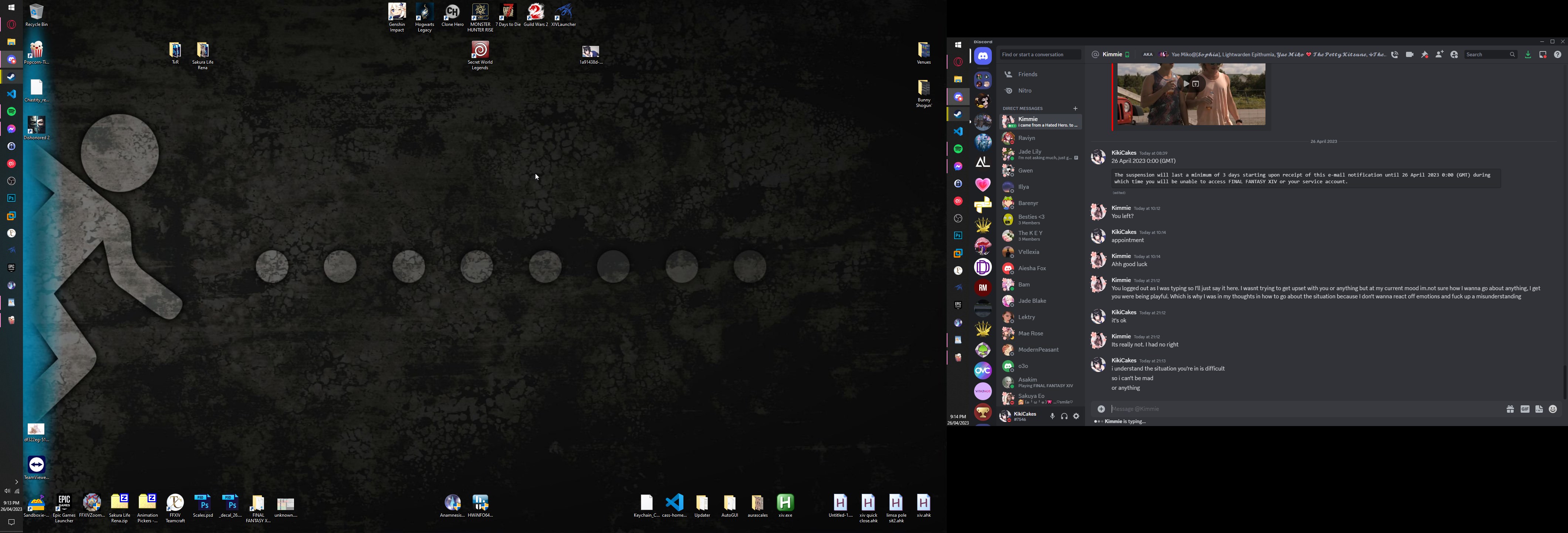Image resolution: width=1568 pixels, height=533 pixels.
Task: Toggle the user profile panel in Discord header
Action: click(x=1454, y=55)
